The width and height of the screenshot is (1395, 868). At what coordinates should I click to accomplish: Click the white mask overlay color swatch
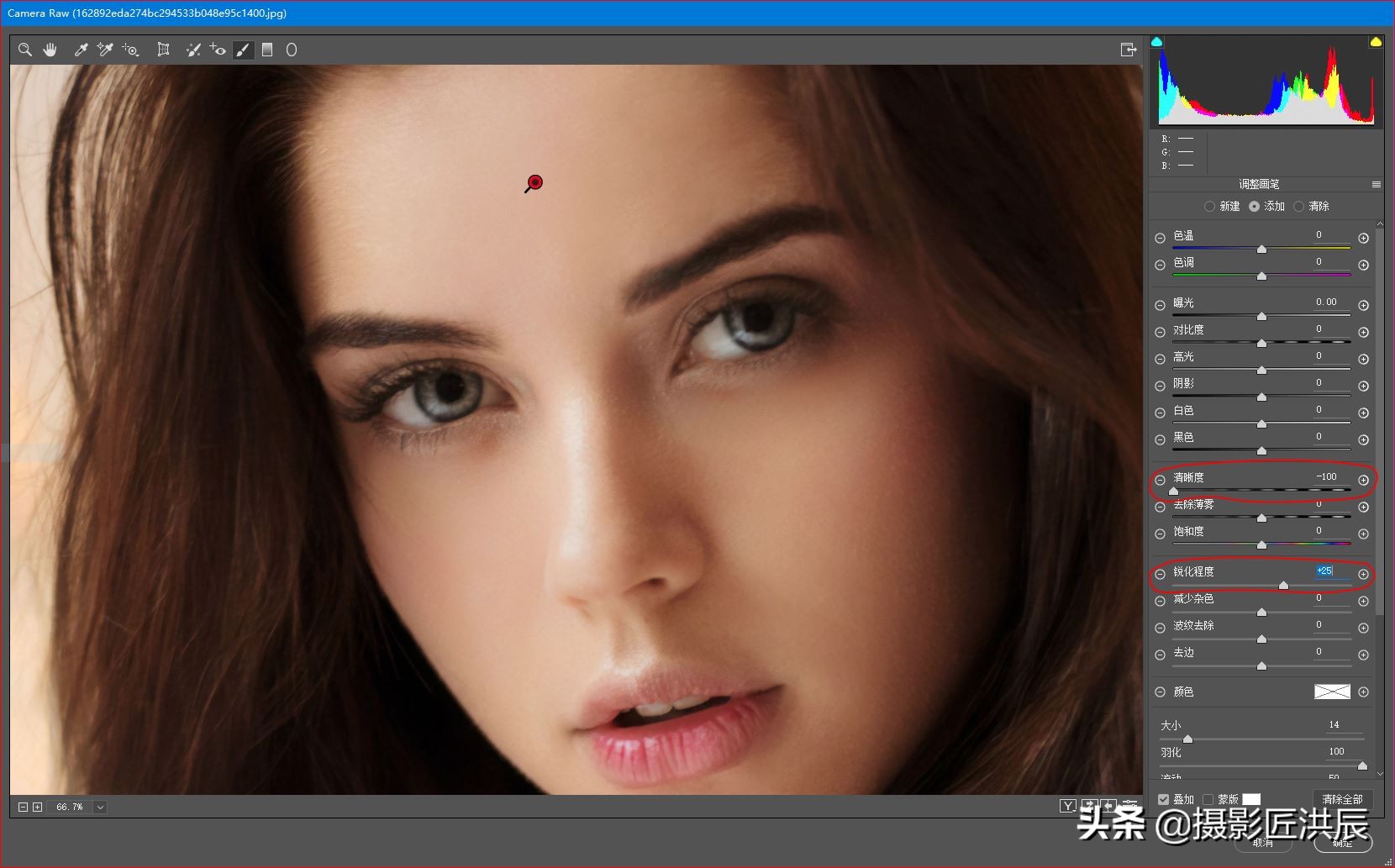(1251, 799)
